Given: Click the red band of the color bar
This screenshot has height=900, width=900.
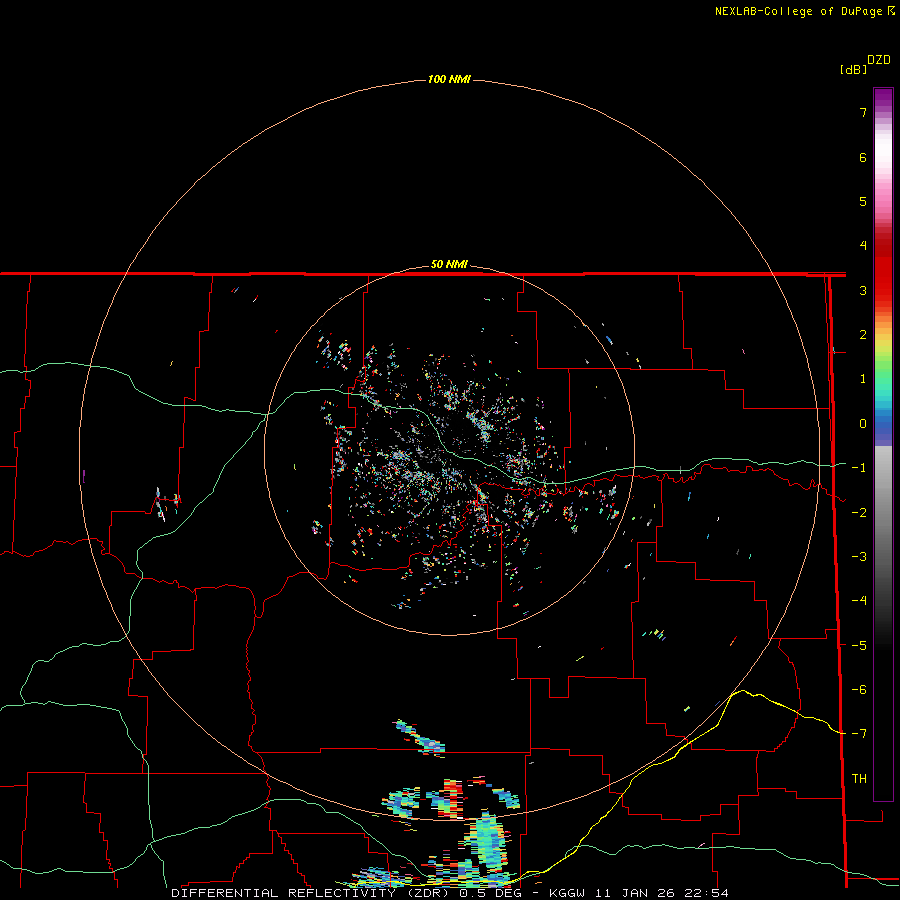Looking at the screenshot, I should tap(883, 270).
